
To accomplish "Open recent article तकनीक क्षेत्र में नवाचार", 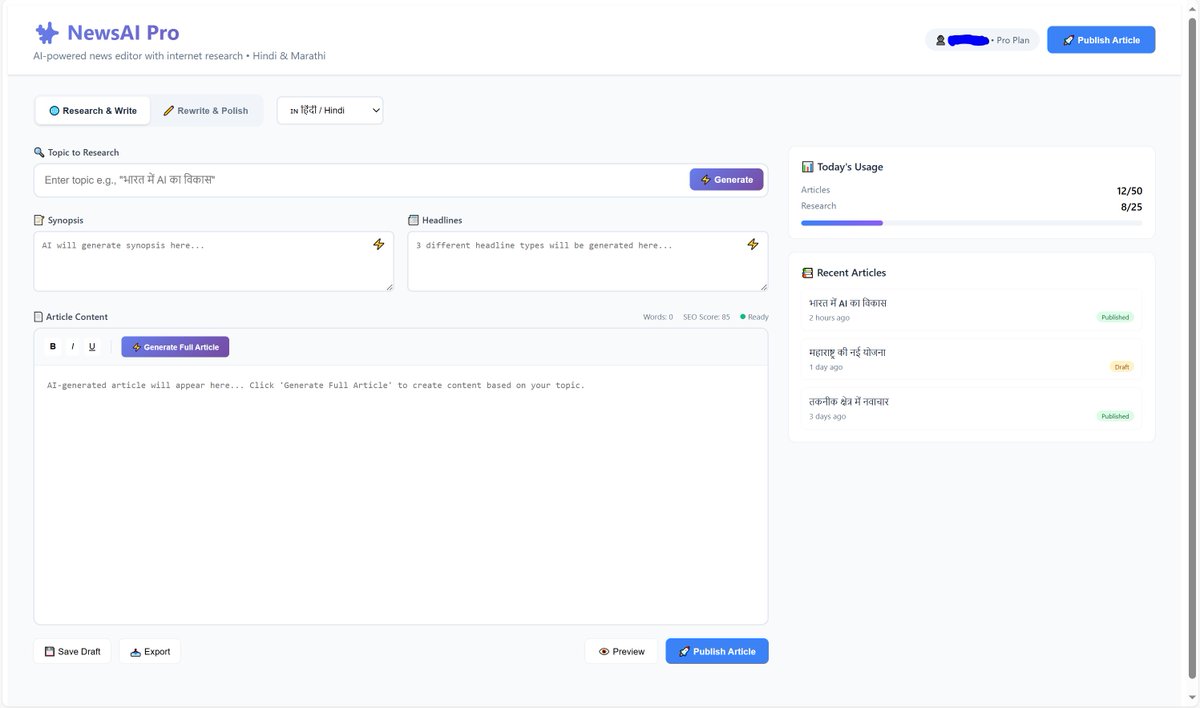I will [971, 408].
